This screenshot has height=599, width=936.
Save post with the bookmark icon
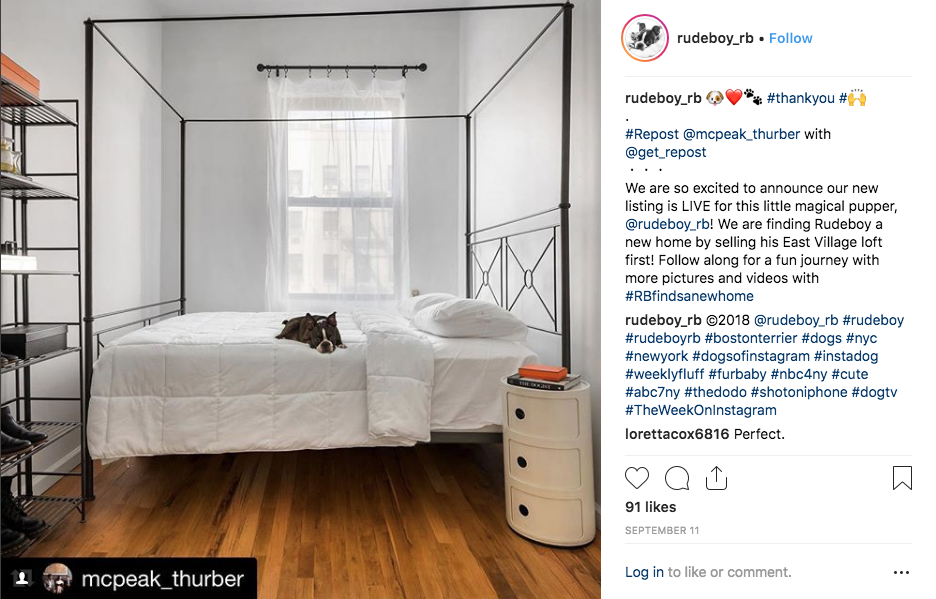pos(902,478)
